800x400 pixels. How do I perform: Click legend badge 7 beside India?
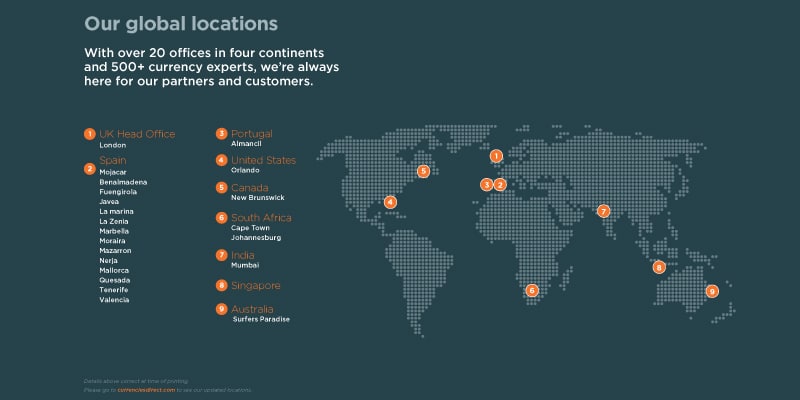click(x=221, y=255)
